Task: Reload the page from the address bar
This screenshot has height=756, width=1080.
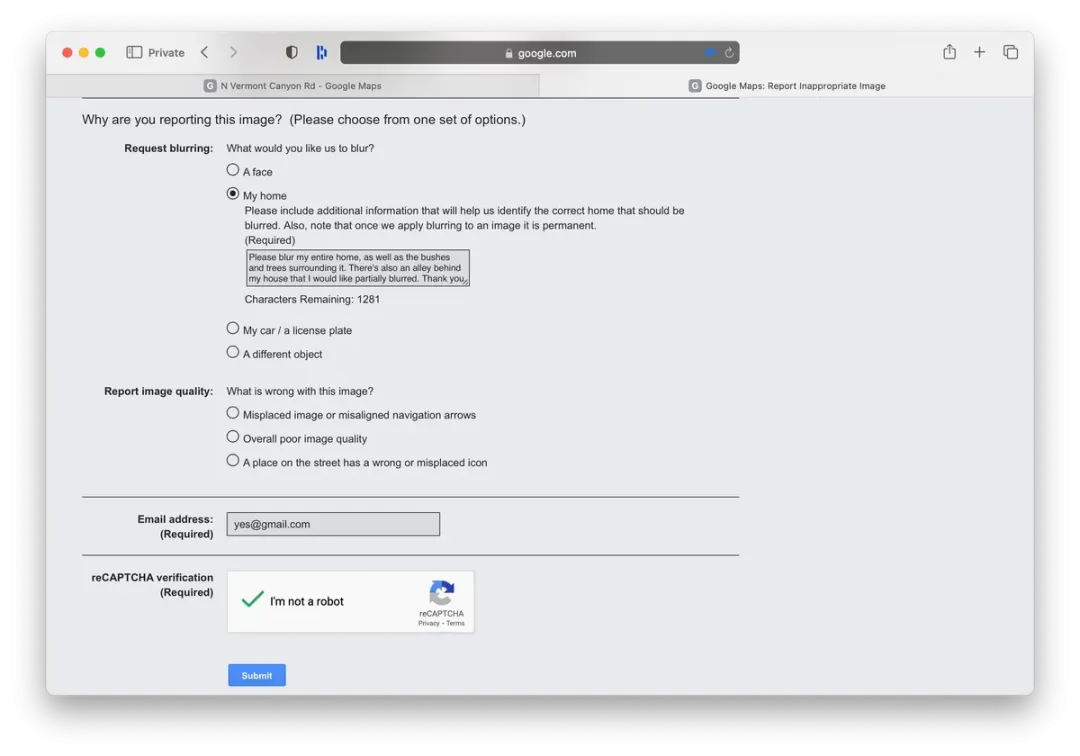Action: click(x=729, y=53)
